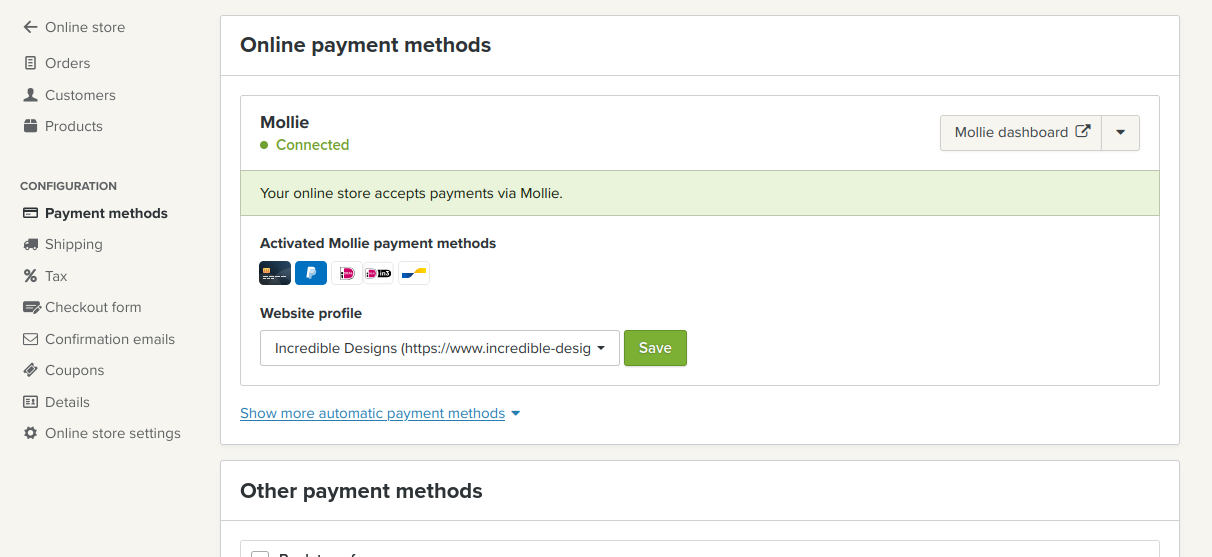Click the Activated Mollie payment methods label
1212x557 pixels.
click(x=378, y=243)
